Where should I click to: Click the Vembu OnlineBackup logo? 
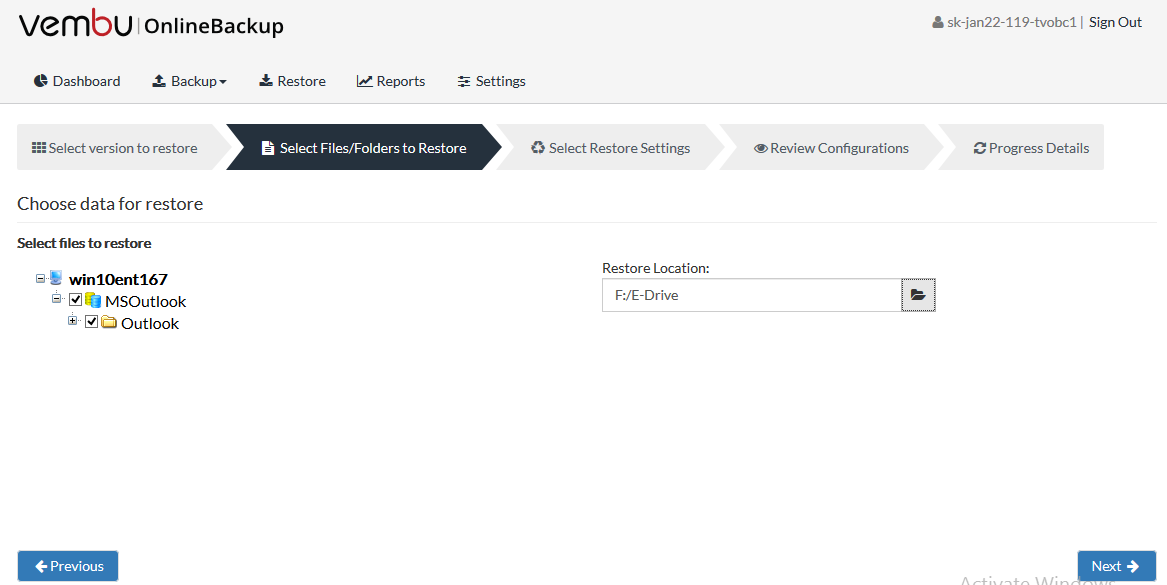click(151, 25)
